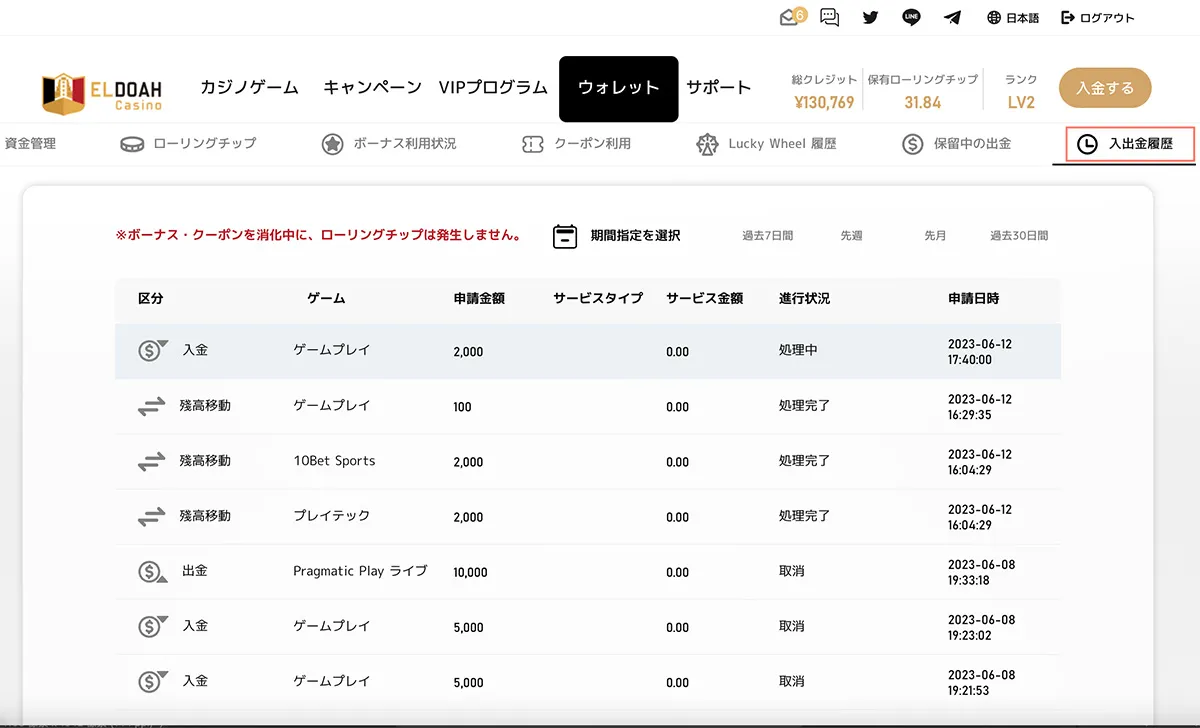Click the live chat bubble icon

[x=829, y=17]
